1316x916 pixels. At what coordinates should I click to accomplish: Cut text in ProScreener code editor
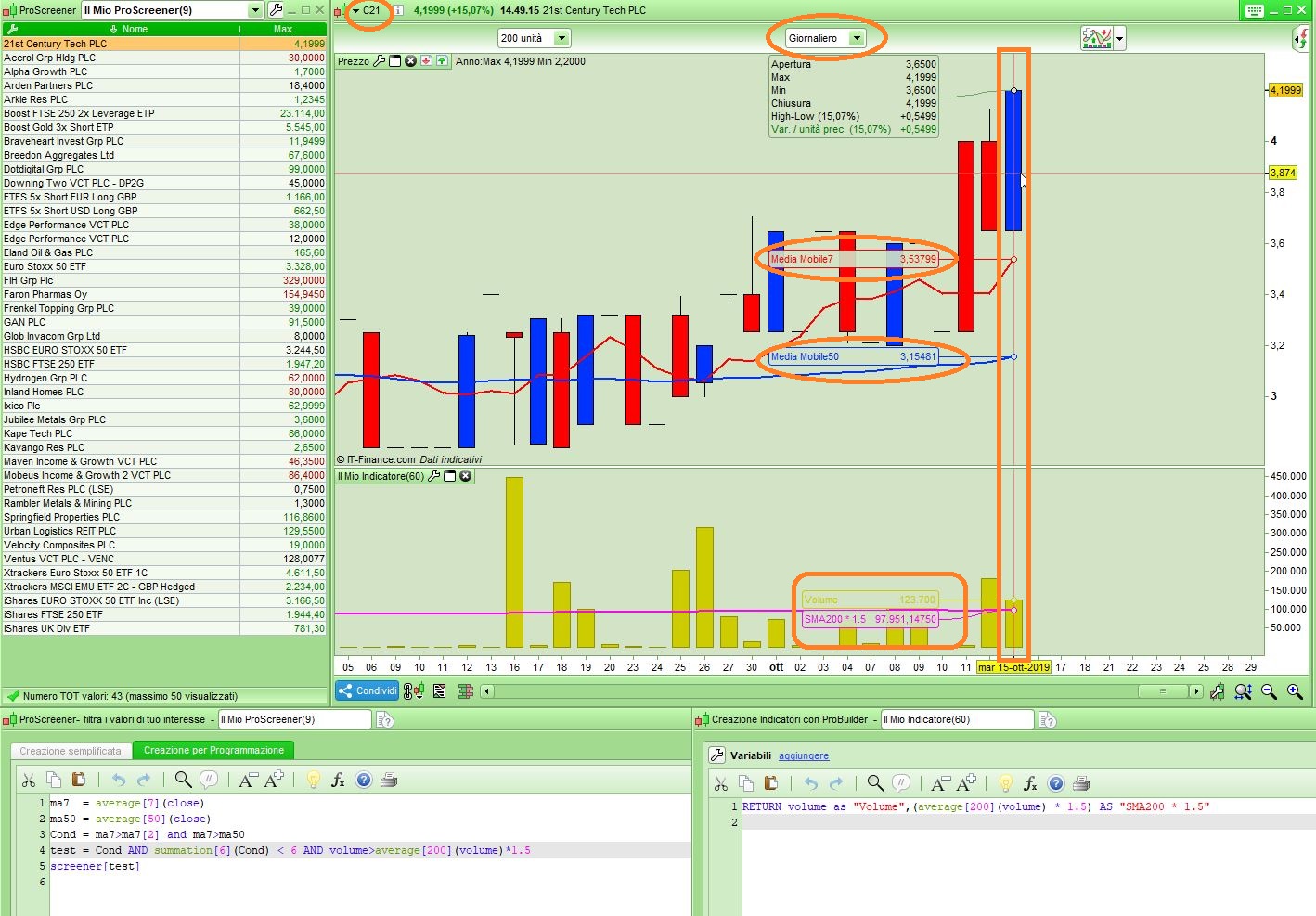(x=29, y=781)
